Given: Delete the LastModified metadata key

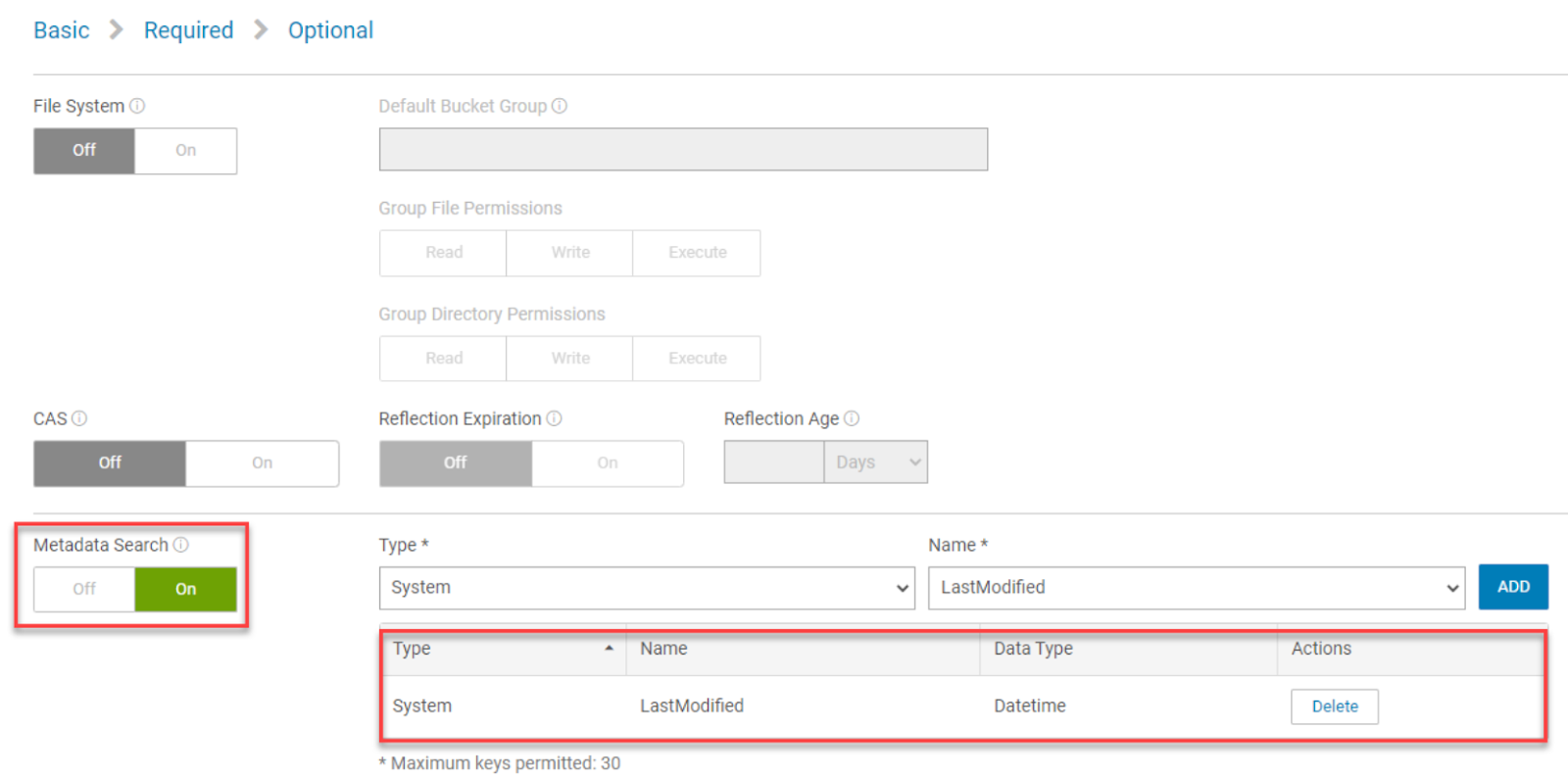Looking at the screenshot, I should pyautogui.click(x=1334, y=706).
